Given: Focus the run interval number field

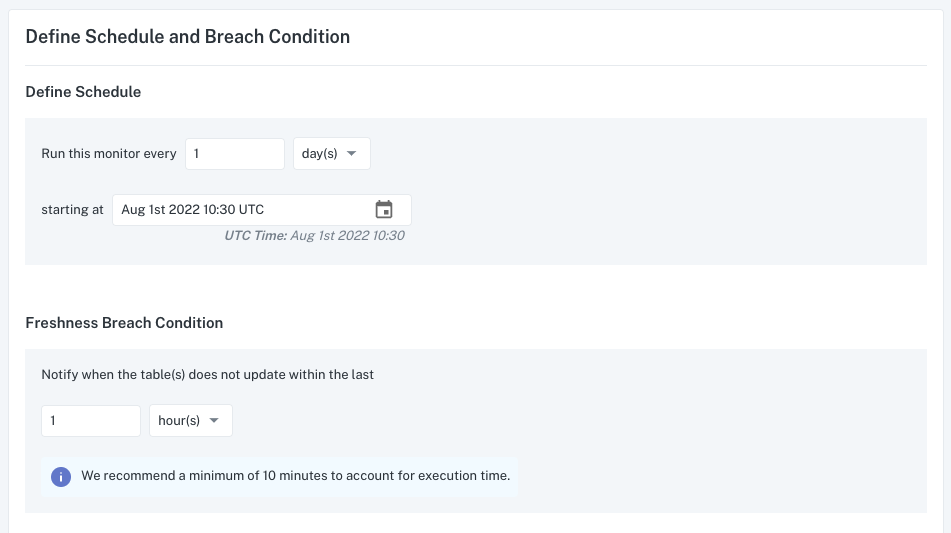Looking at the screenshot, I should click(235, 154).
